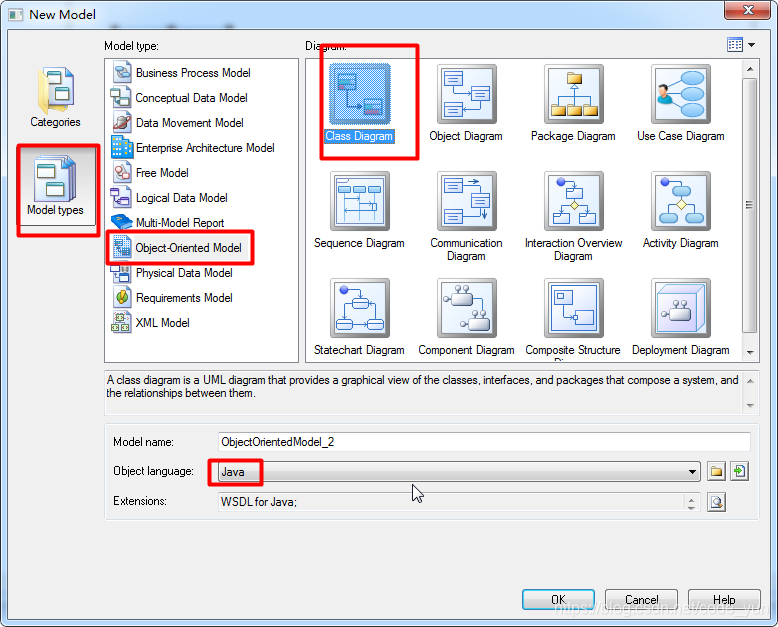The image size is (778, 627).
Task: Select Physical Data Model text
Action: [184, 273]
